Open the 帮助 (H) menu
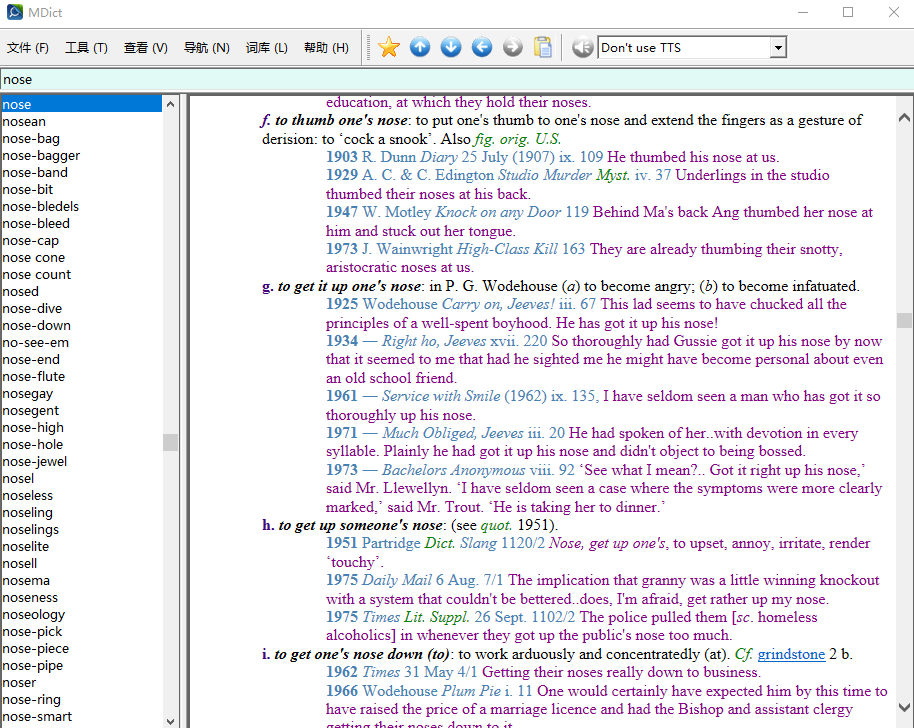 tap(326, 48)
